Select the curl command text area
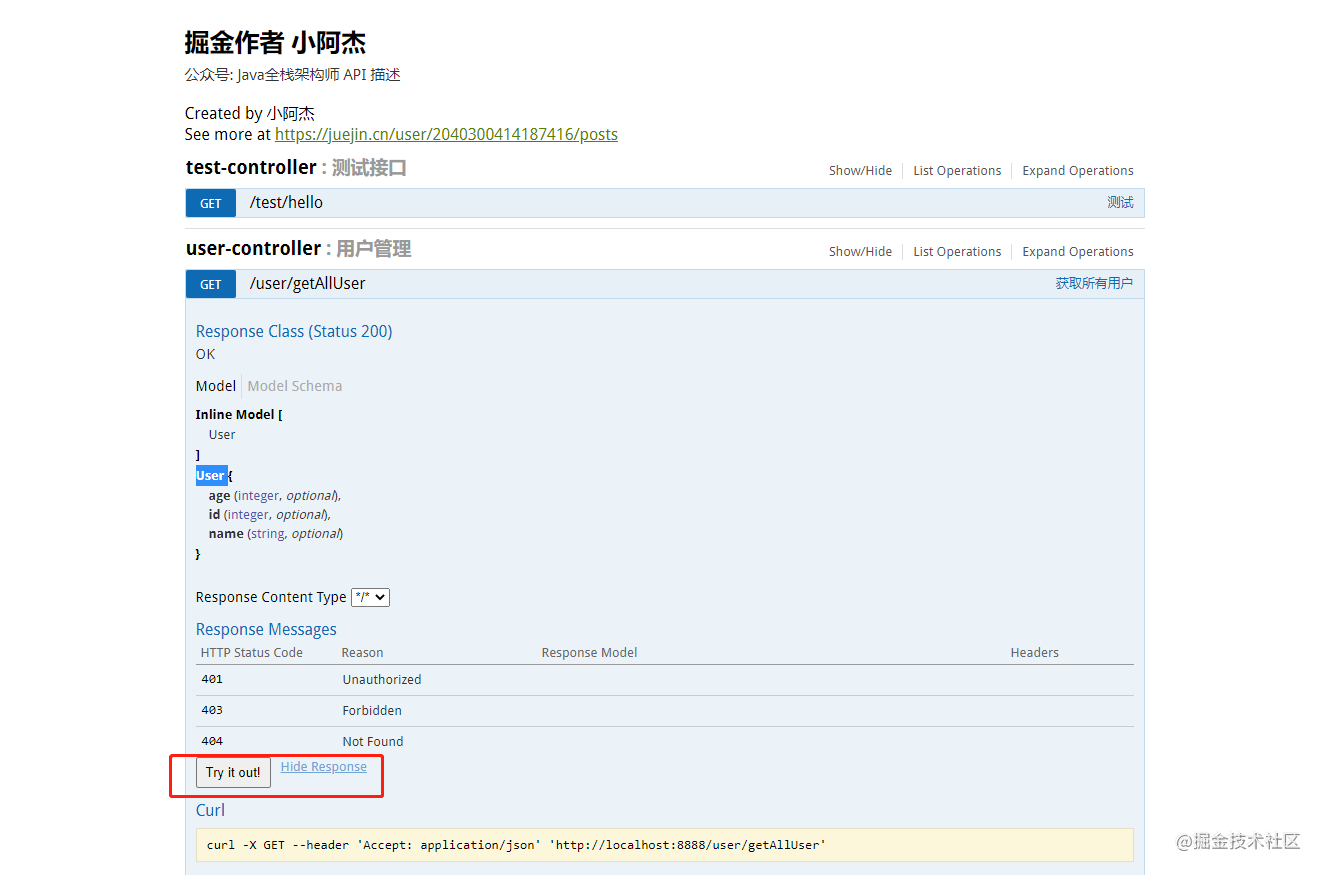 [x=664, y=844]
